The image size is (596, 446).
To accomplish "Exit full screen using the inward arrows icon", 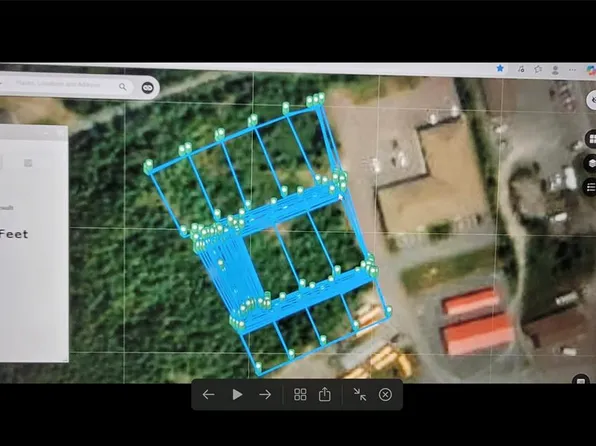I will click(x=360, y=395).
